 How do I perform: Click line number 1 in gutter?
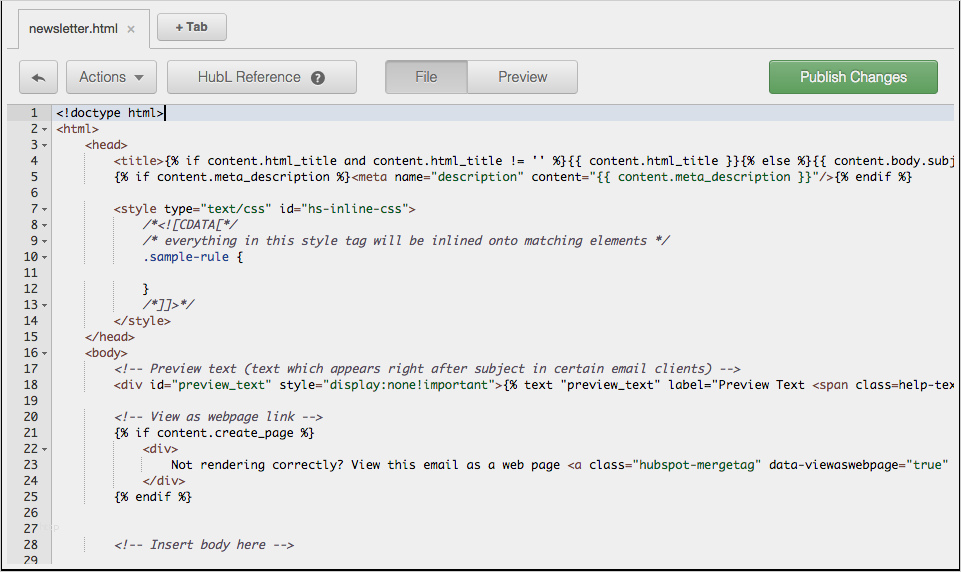34,113
